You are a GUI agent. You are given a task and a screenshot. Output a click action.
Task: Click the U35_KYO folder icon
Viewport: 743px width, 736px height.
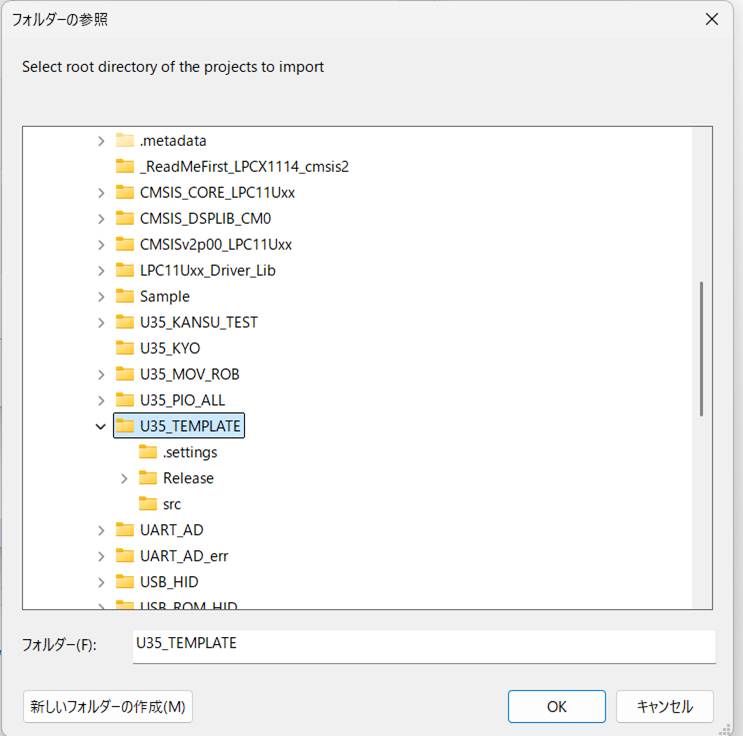point(125,349)
